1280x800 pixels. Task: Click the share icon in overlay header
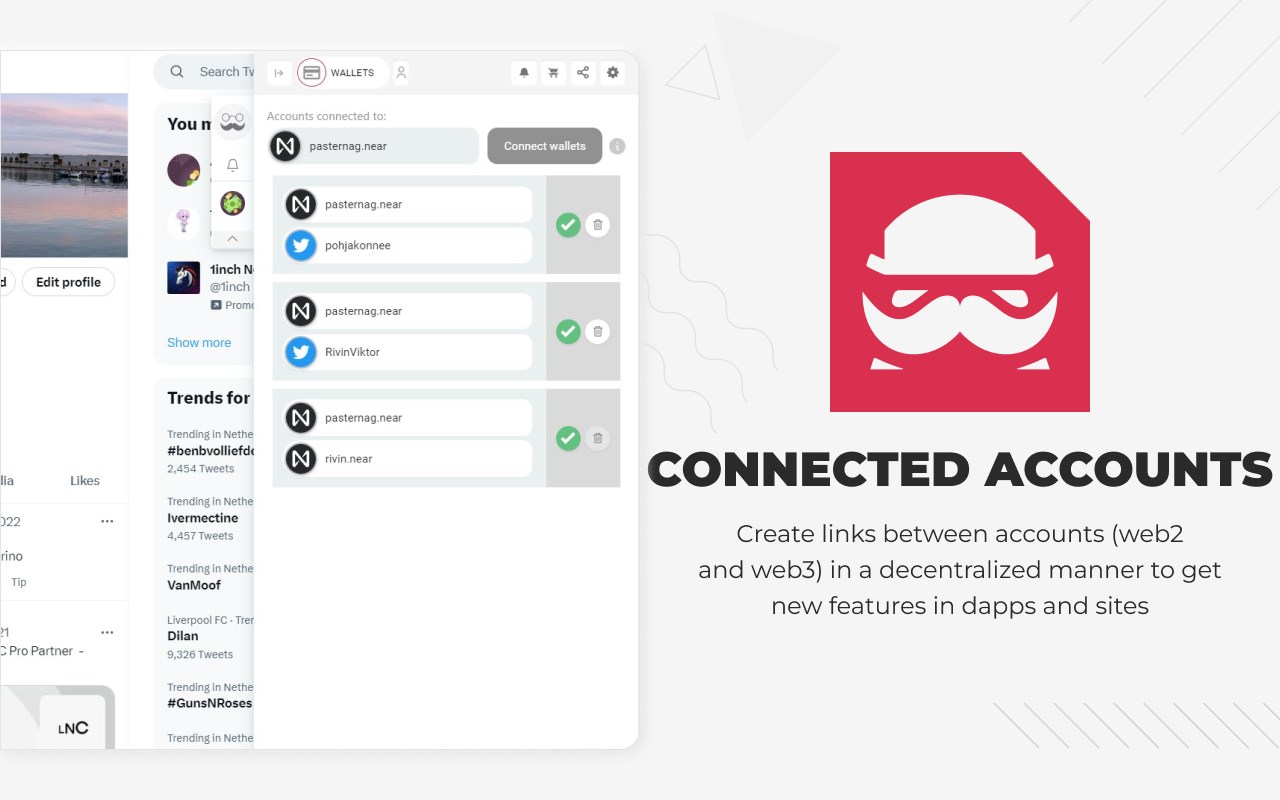point(583,73)
